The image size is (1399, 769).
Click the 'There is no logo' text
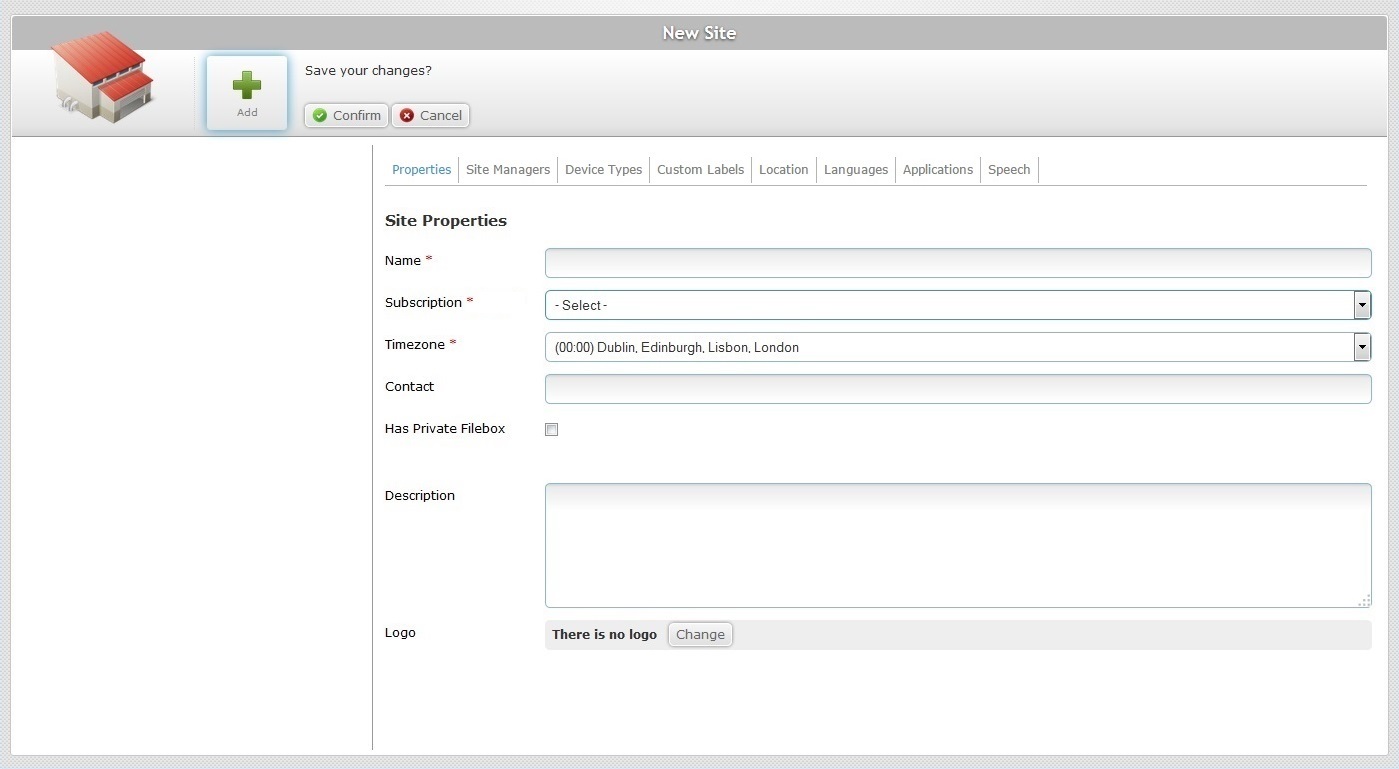pos(604,635)
